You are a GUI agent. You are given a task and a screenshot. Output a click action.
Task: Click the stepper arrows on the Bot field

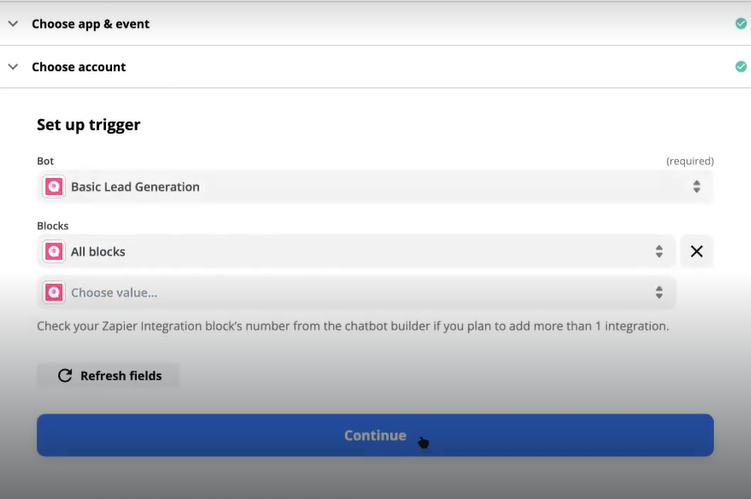pos(696,187)
